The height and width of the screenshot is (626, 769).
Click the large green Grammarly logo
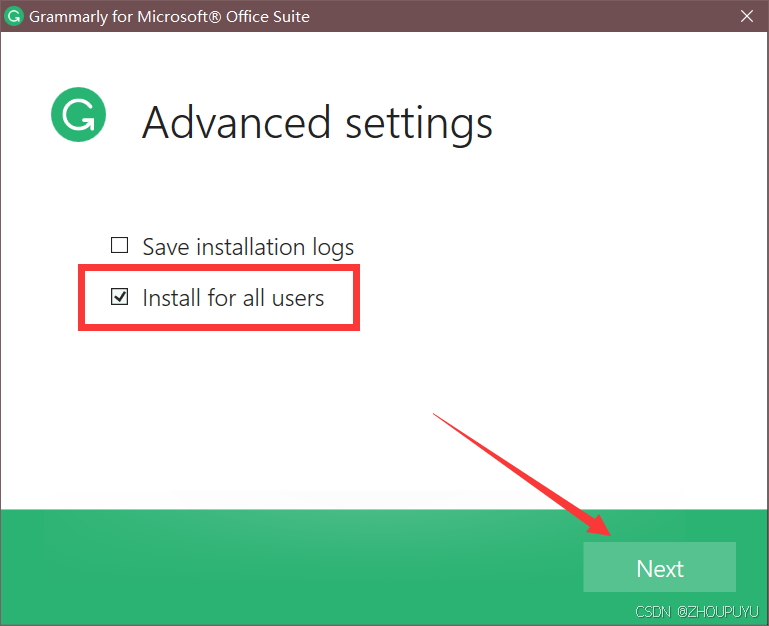tap(78, 115)
